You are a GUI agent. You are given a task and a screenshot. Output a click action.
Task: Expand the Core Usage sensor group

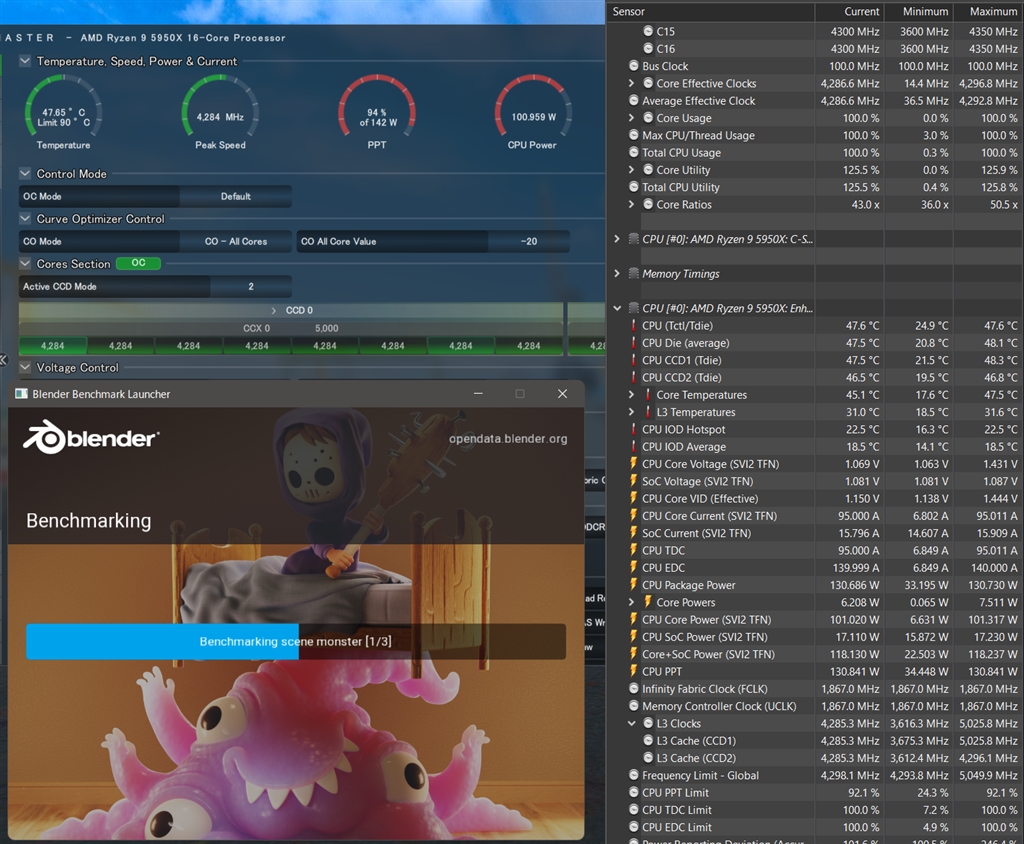click(x=631, y=118)
